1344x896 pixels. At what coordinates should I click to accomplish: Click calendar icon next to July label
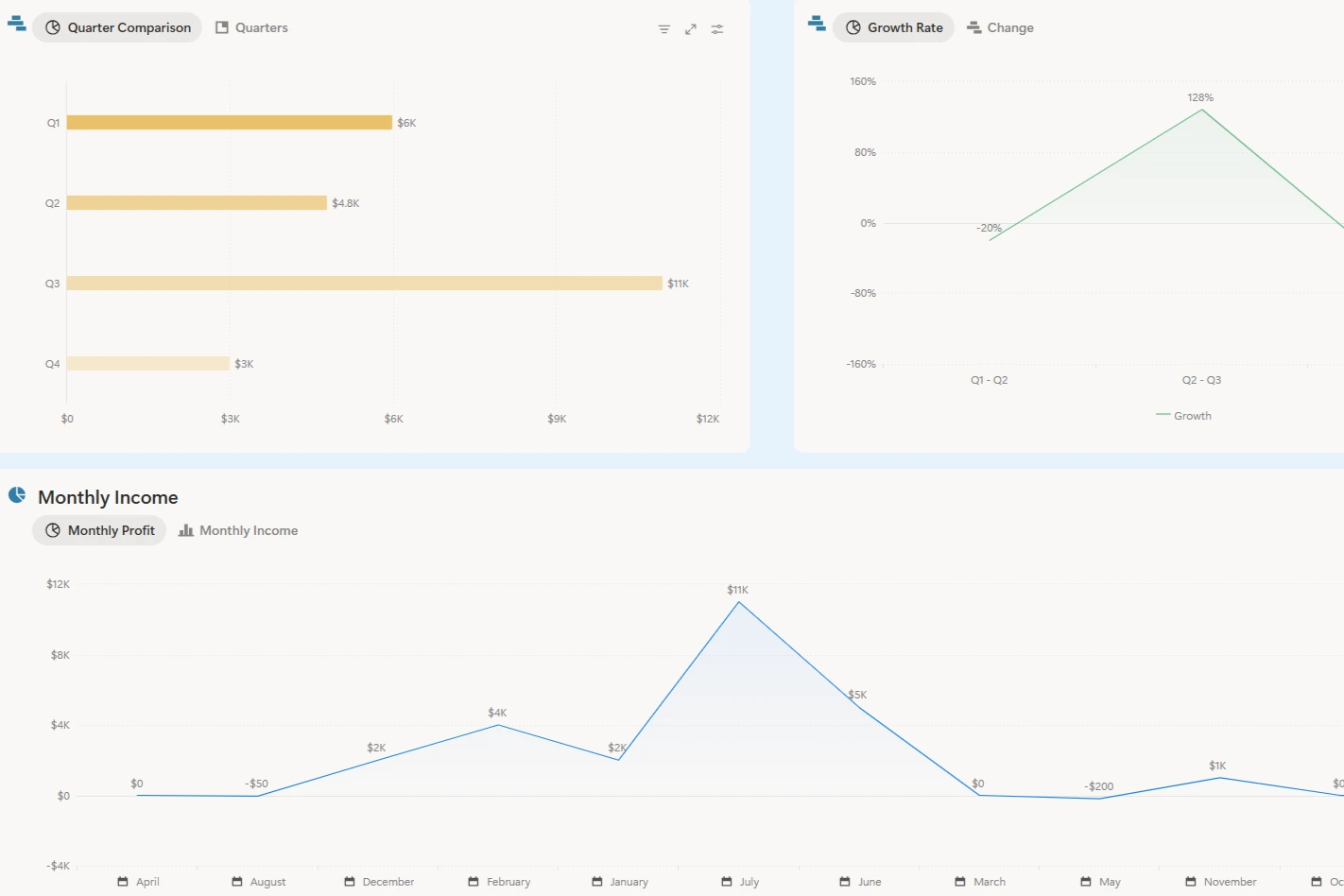tap(727, 882)
